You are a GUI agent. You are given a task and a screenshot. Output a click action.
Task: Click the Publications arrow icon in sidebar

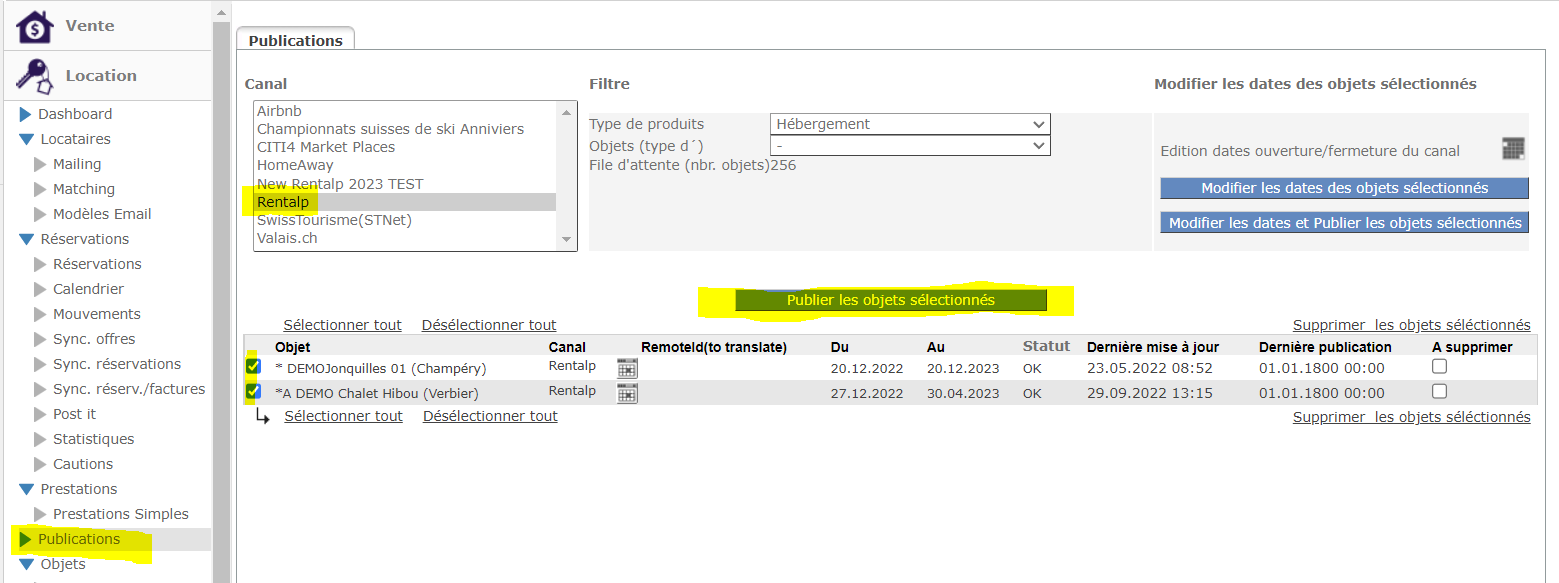coord(26,539)
